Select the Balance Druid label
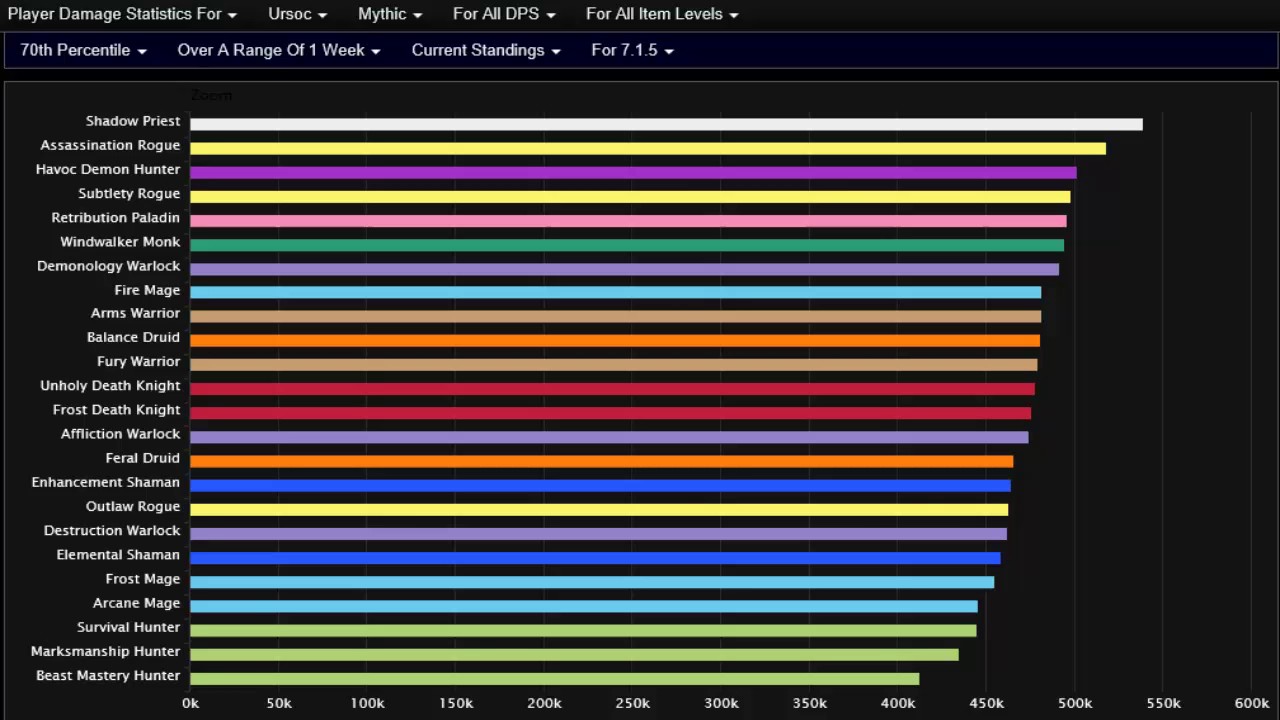Image resolution: width=1280 pixels, height=720 pixels. [133, 337]
